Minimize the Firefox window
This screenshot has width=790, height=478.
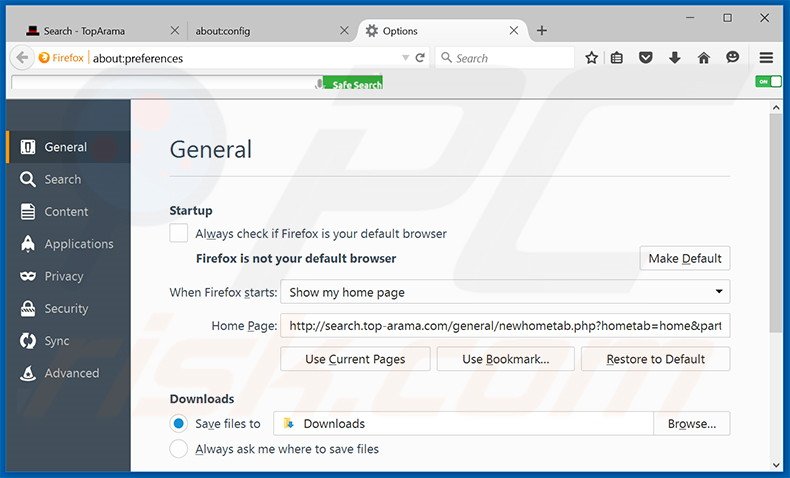pyautogui.click(x=690, y=18)
